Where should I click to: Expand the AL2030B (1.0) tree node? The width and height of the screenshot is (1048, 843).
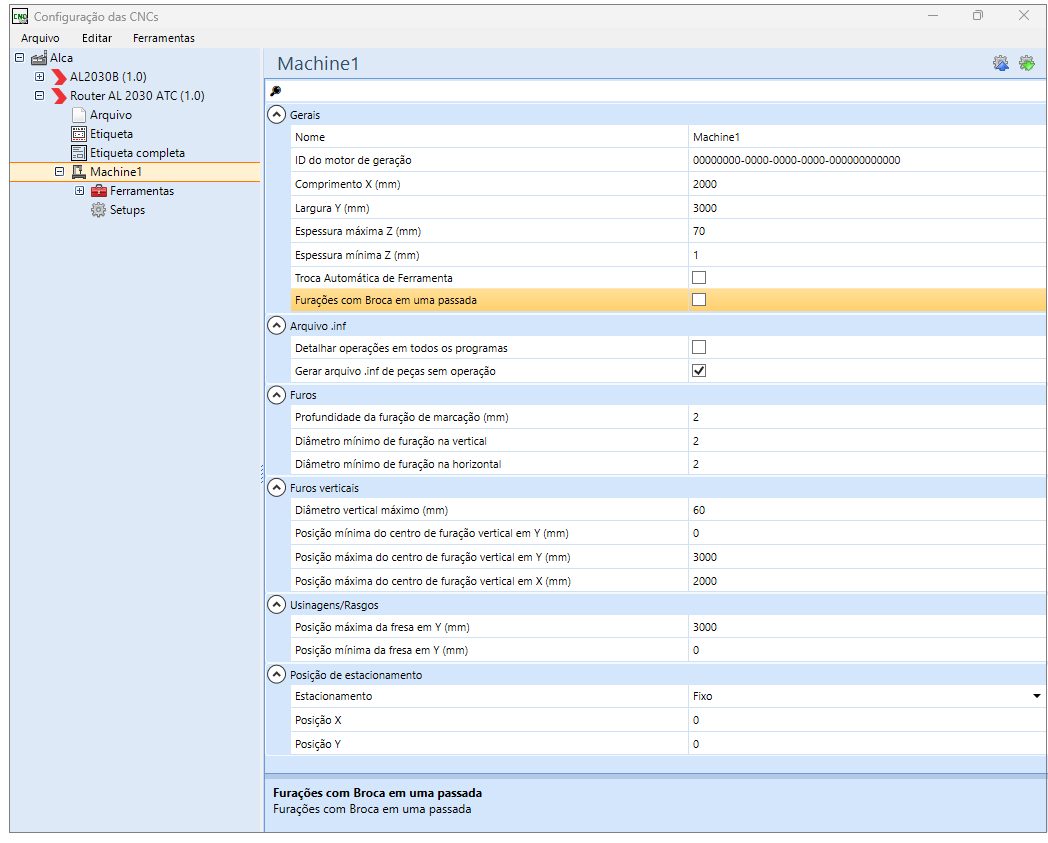coord(39,77)
